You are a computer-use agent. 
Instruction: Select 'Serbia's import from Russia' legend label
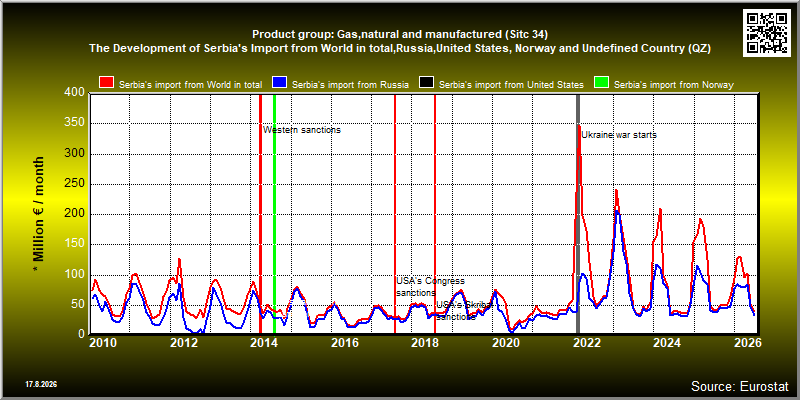[x=351, y=85]
